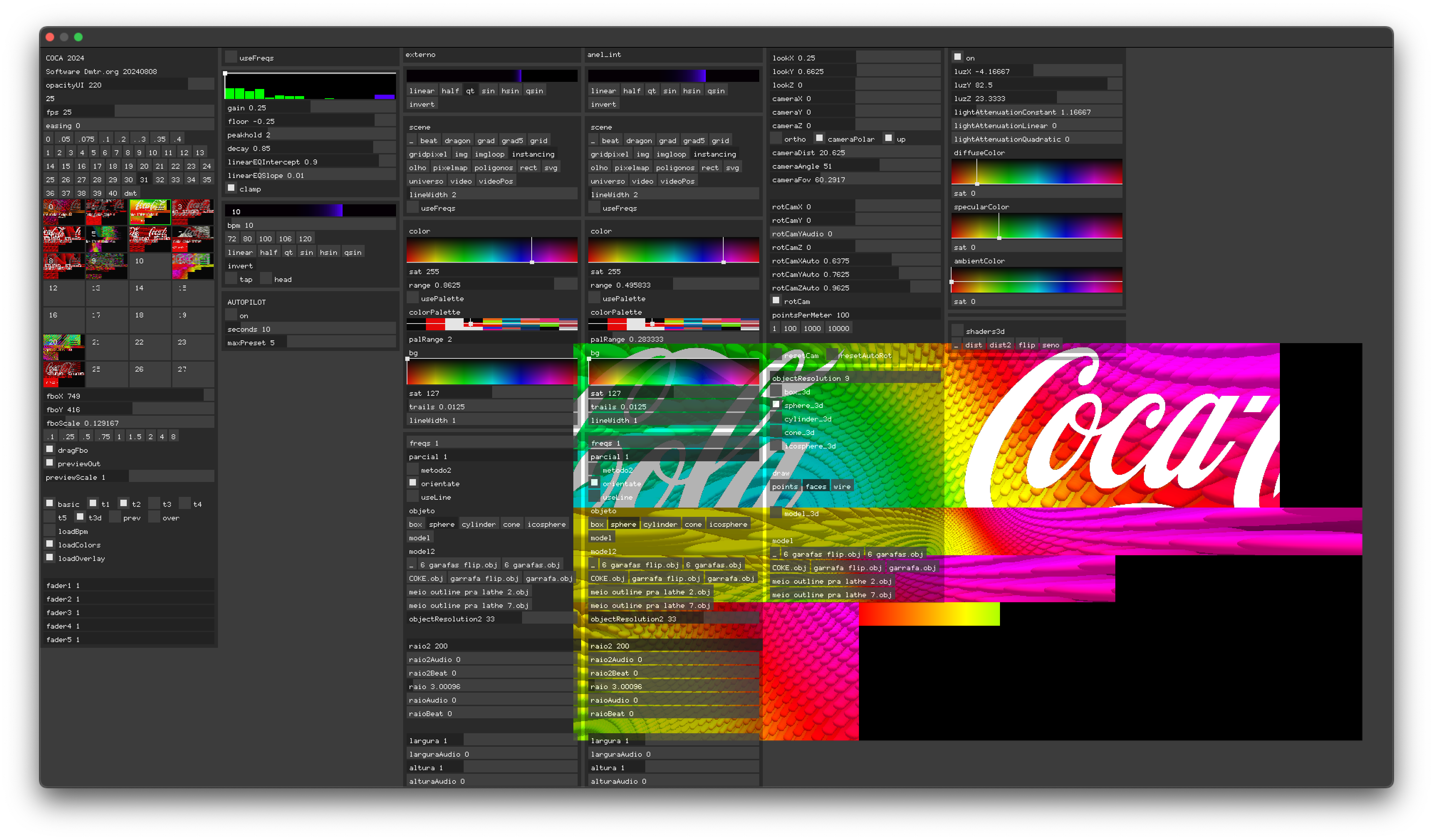Enable the t3d layer checkbox
Screen dimensions: 1433x840
pos(80,517)
